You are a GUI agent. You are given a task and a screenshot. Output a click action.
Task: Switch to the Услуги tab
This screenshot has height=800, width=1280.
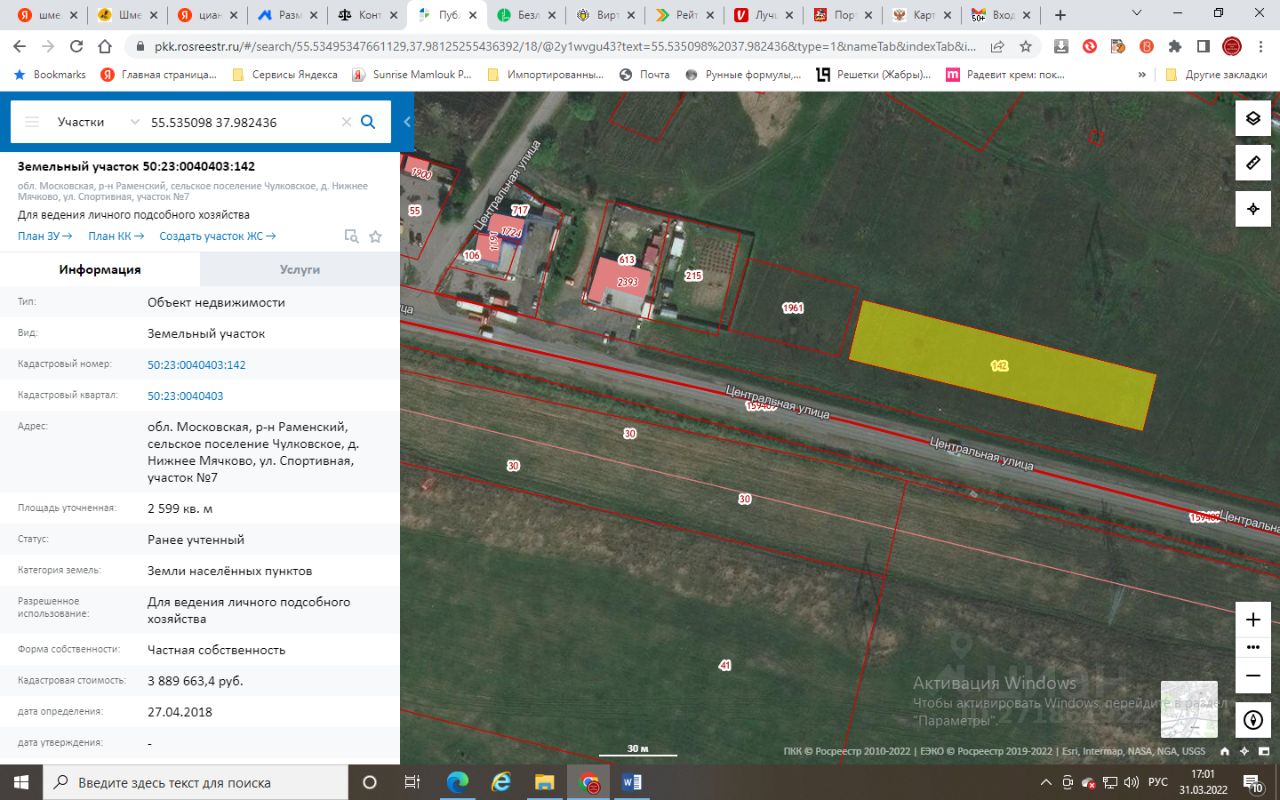(x=300, y=270)
